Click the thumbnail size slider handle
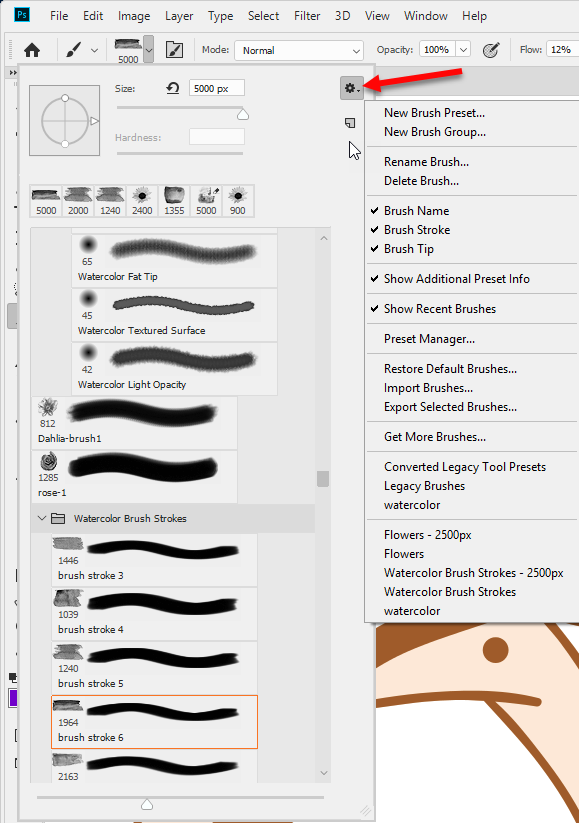This screenshot has width=579, height=823. click(147, 804)
